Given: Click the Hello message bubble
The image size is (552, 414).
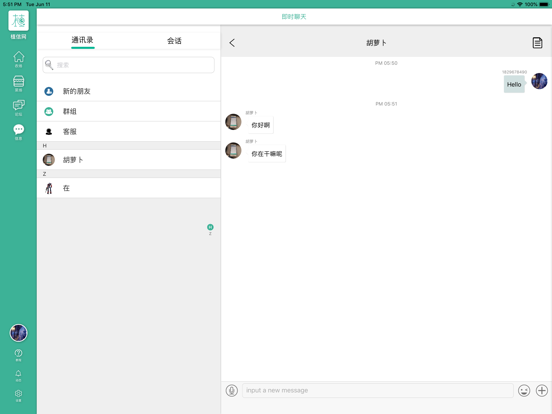Looking at the screenshot, I should point(514,84).
